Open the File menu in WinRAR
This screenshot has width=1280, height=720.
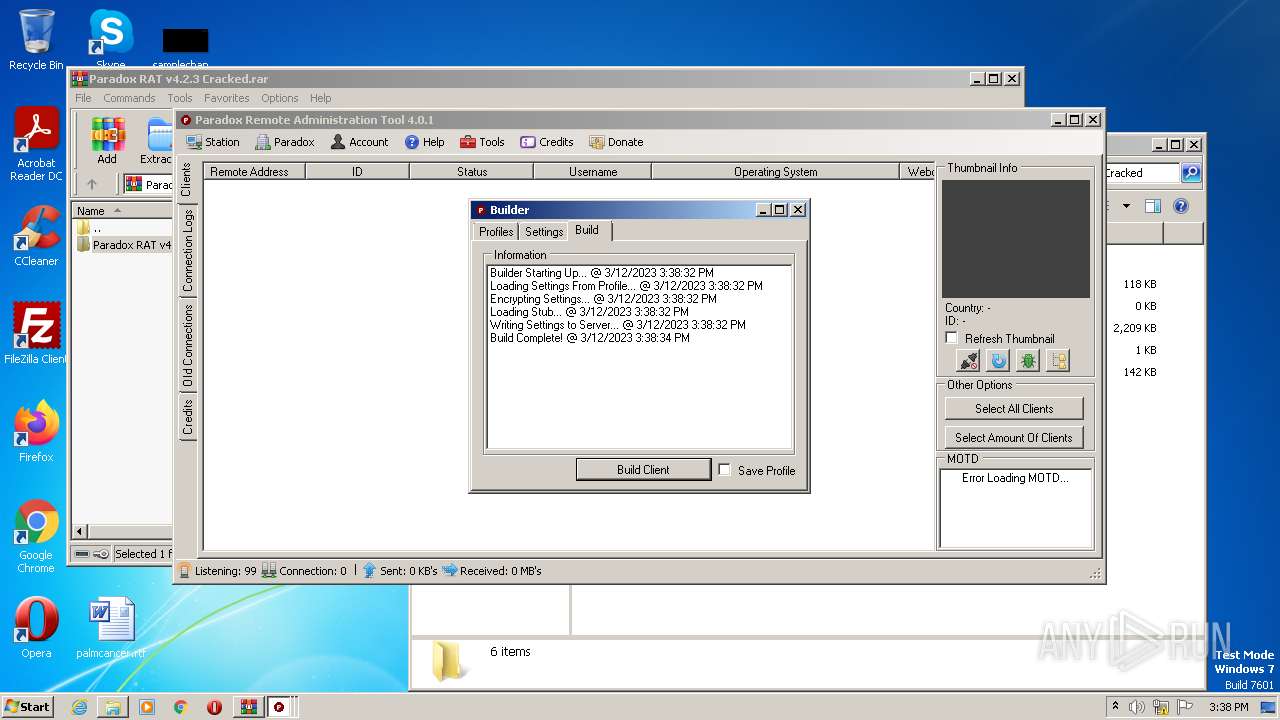point(83,98)
